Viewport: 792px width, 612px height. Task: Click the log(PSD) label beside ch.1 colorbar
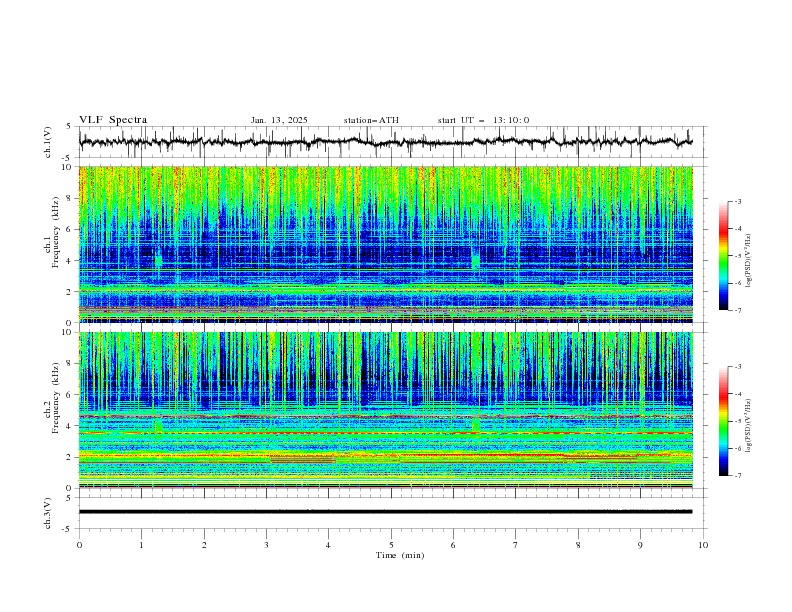748,261
